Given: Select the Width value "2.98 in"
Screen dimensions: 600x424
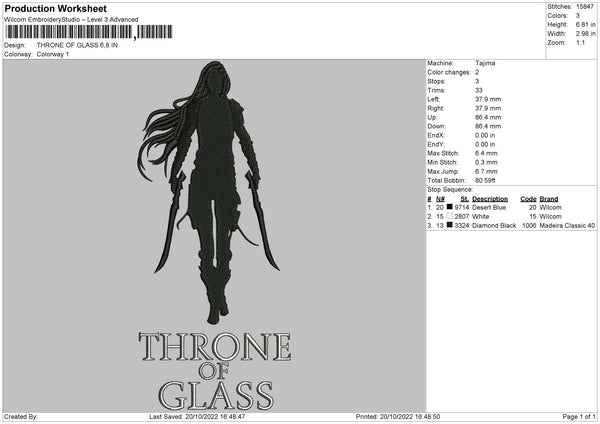Looking at the screenshot, I should tap(585, 34).
